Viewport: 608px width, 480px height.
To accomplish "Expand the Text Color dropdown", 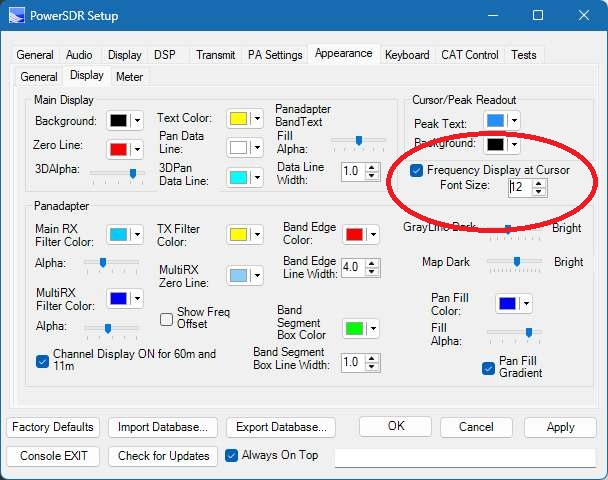I will [257, 118].
